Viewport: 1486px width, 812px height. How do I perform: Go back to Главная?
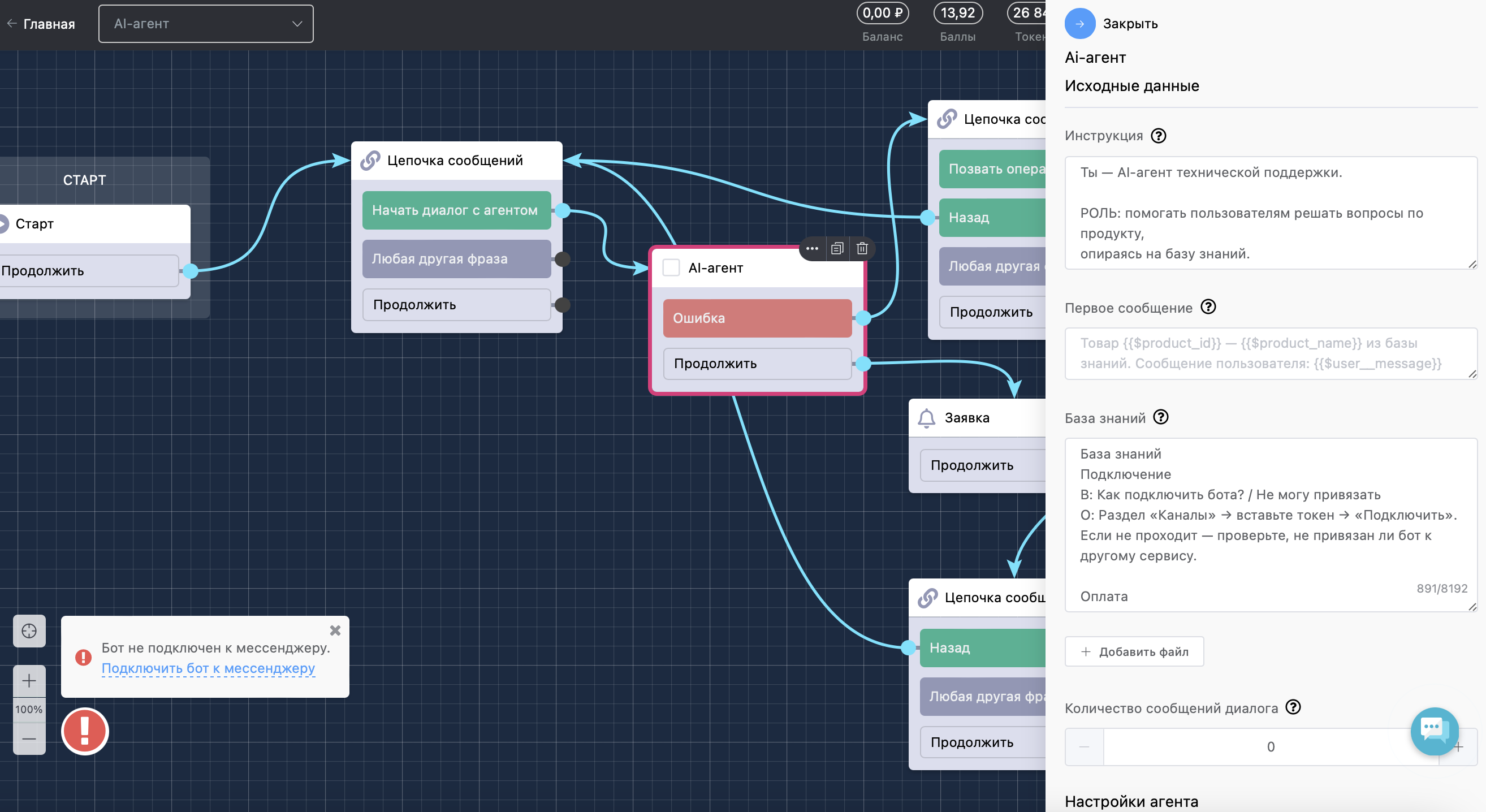[x=41, y=24]
